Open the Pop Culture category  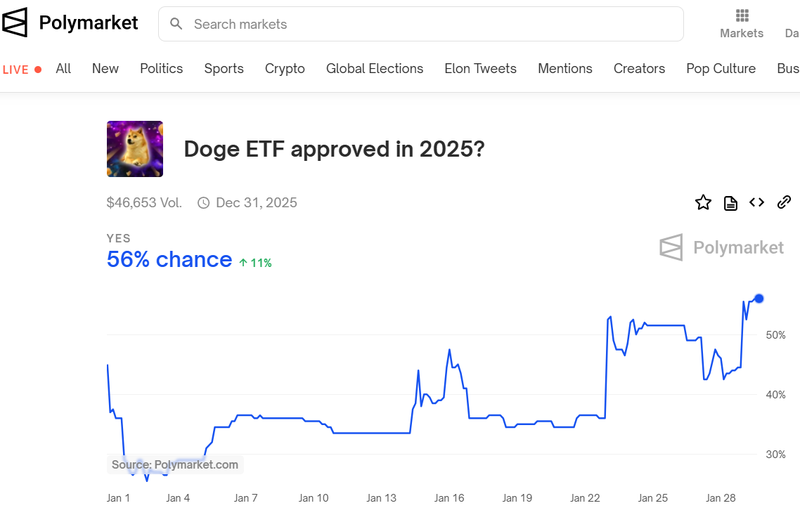click(x=721, y=69)
